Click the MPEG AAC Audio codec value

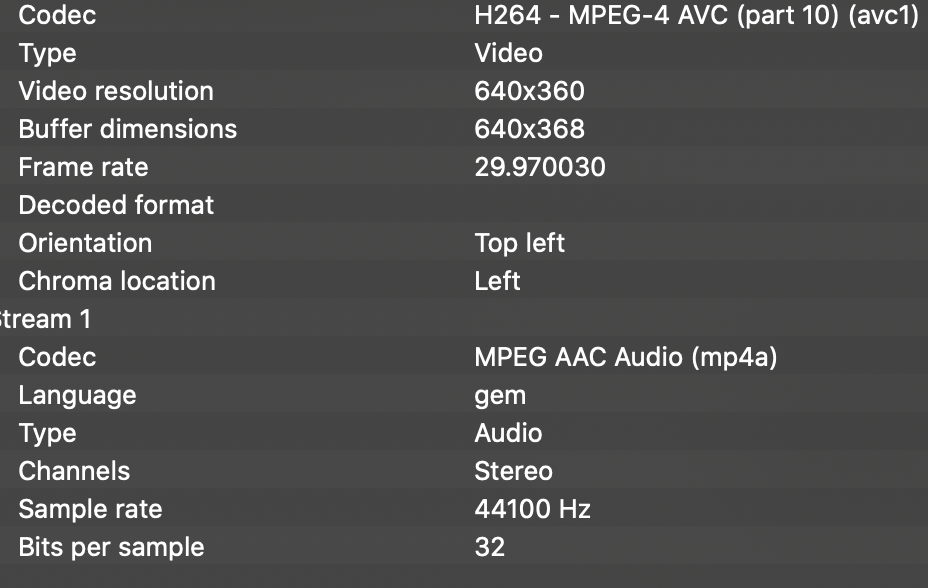tap(626, 357)
